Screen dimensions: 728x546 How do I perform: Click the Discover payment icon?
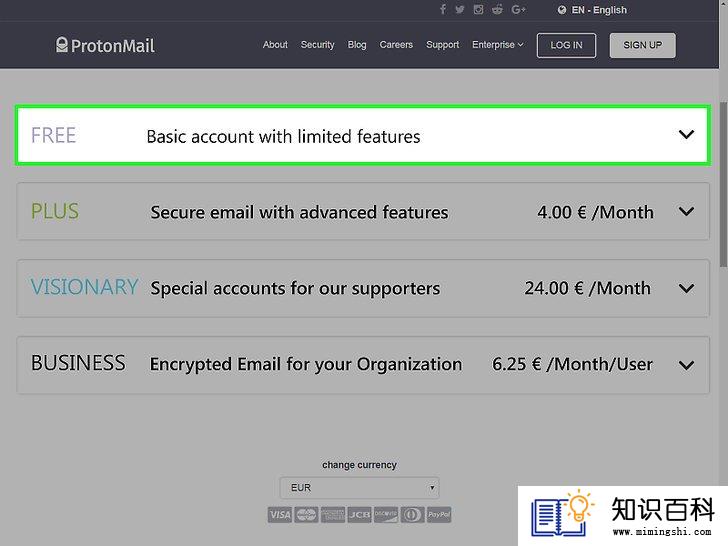point(386,514)
